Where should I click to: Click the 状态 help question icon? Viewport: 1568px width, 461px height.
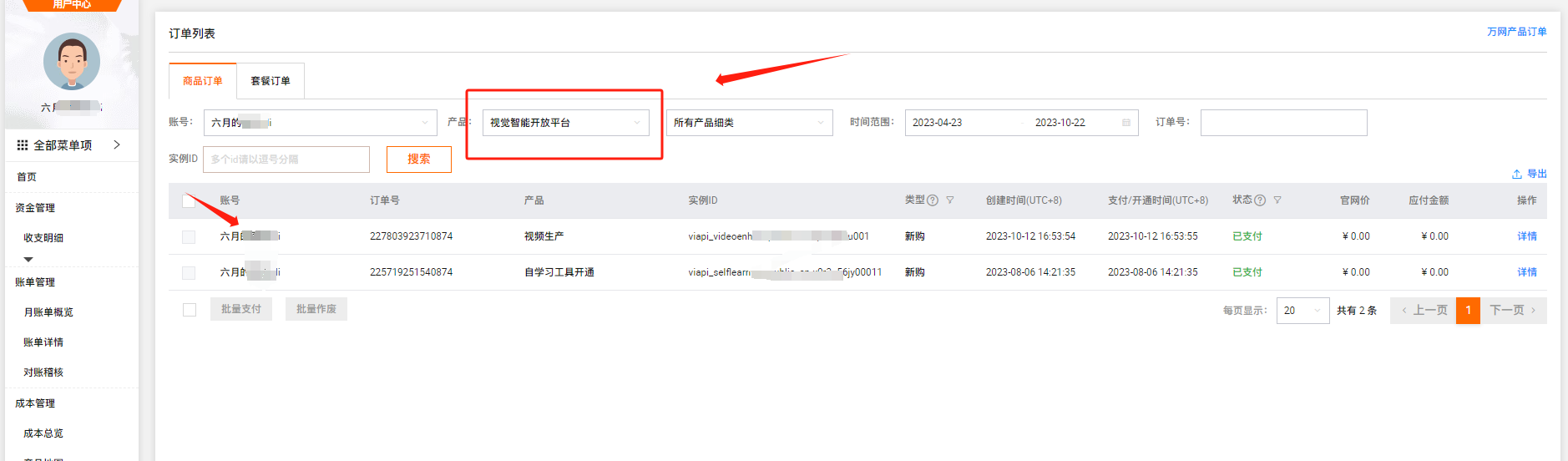pyautogui.click(x=1260, y=200)
